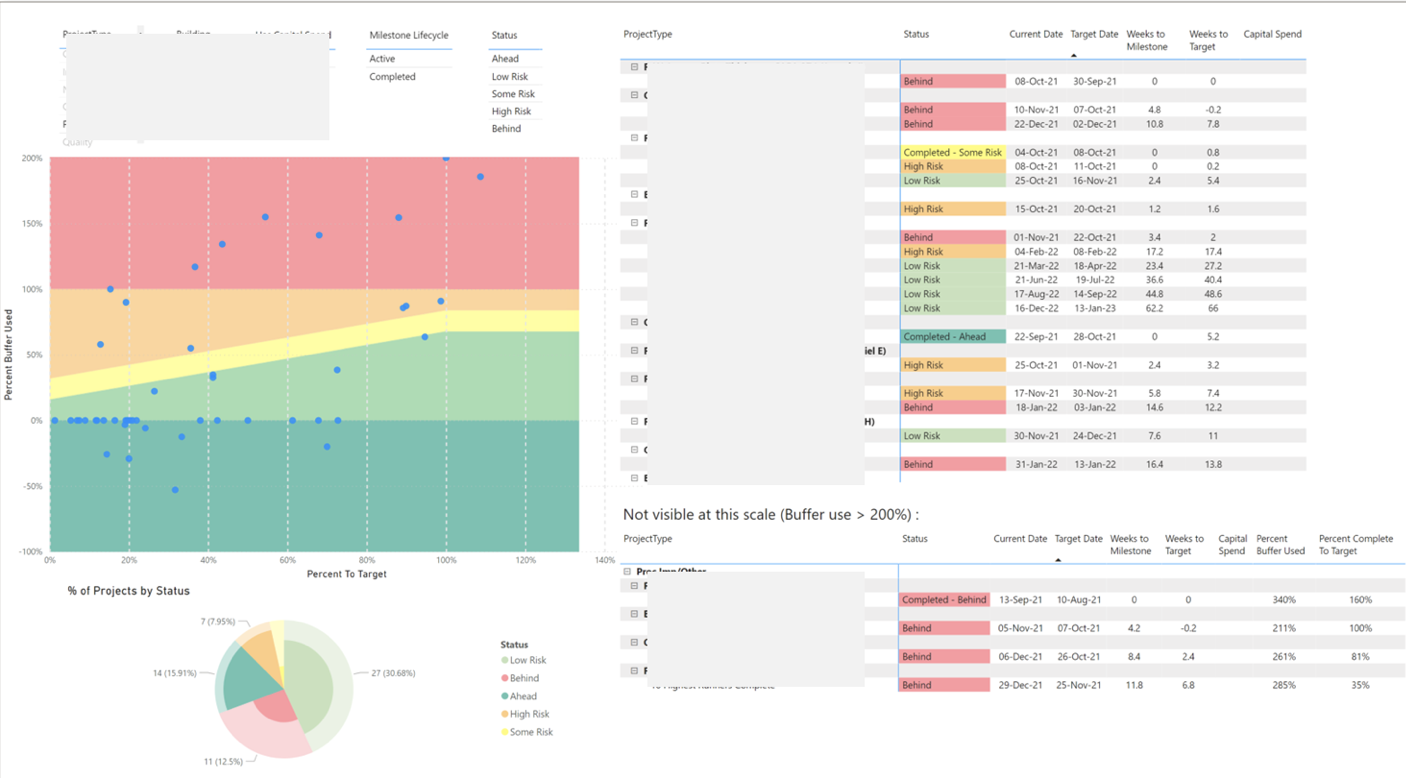Filter by High Risk in the Status slicer

511,112
